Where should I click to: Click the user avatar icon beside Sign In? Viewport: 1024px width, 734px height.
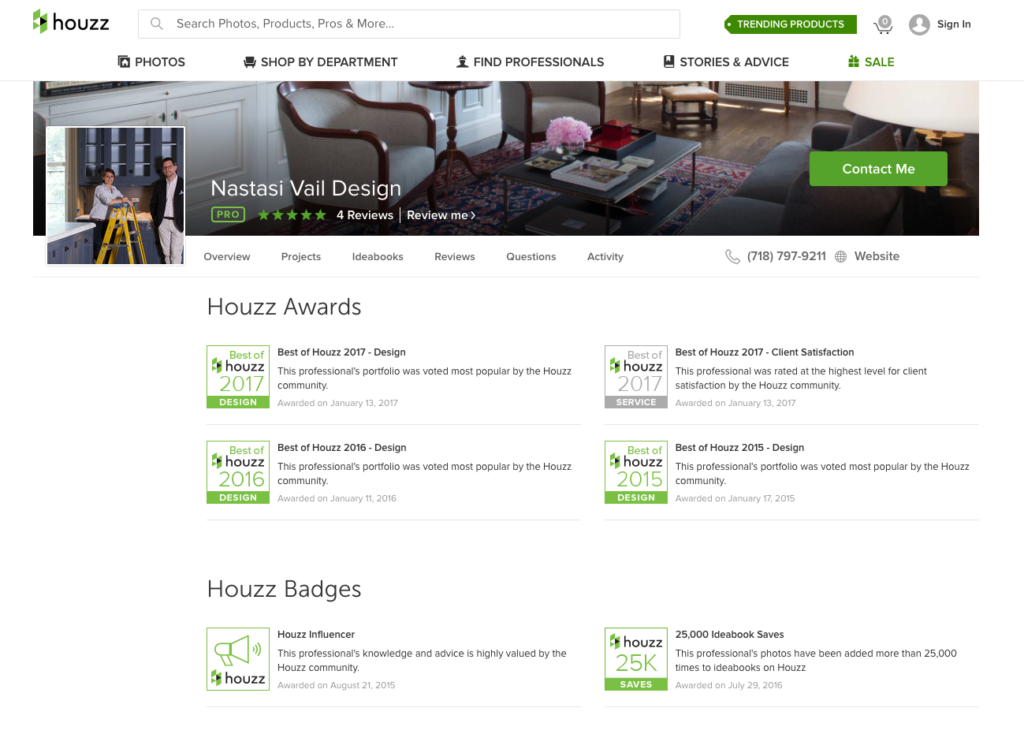[x=919, y=24]
